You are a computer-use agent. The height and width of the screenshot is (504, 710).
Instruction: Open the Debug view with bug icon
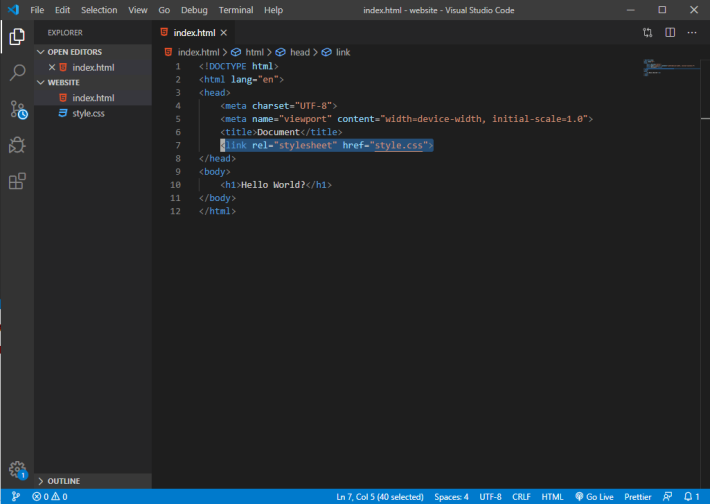(x=17, y=145)
